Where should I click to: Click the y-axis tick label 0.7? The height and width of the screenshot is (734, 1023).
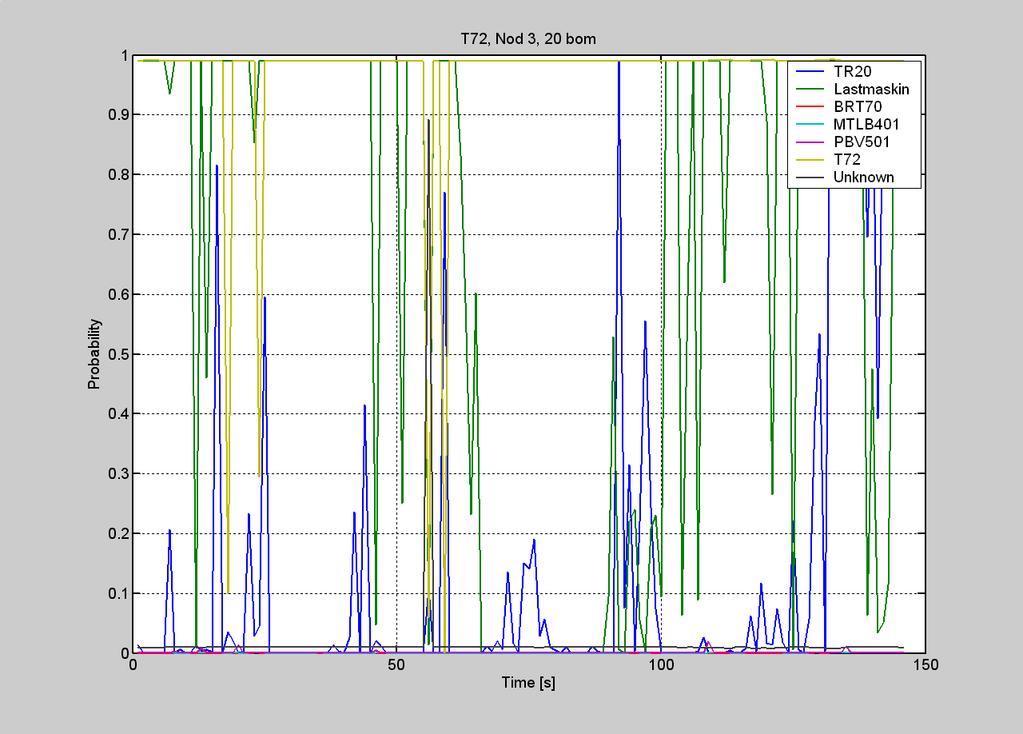click(118, 235)
